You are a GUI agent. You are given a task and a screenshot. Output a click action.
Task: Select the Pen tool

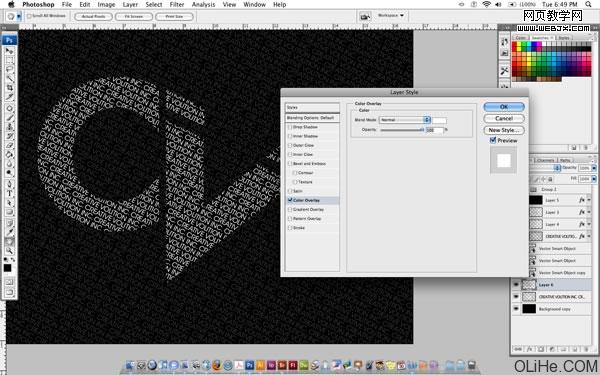click(x=10, y=184)
